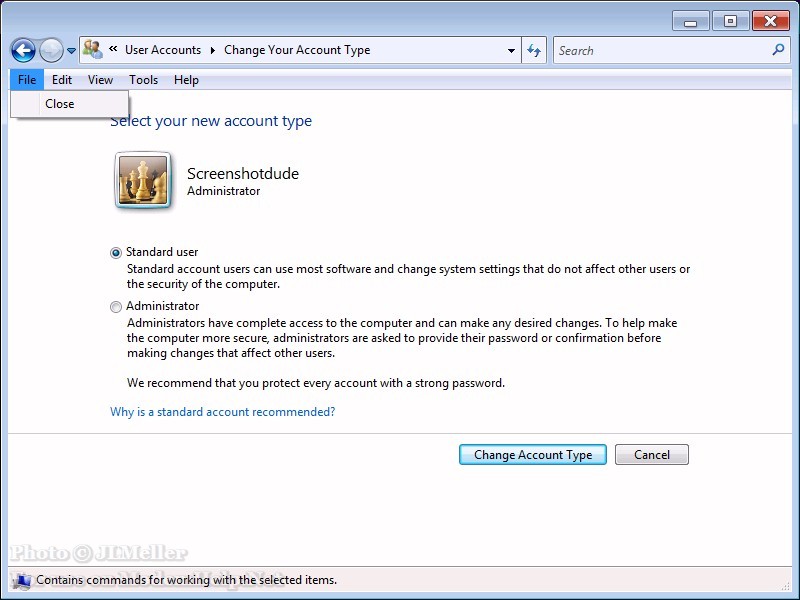Screen dimensions: 800x600
Task: Close the window with the red X
Action: [770, 21]
